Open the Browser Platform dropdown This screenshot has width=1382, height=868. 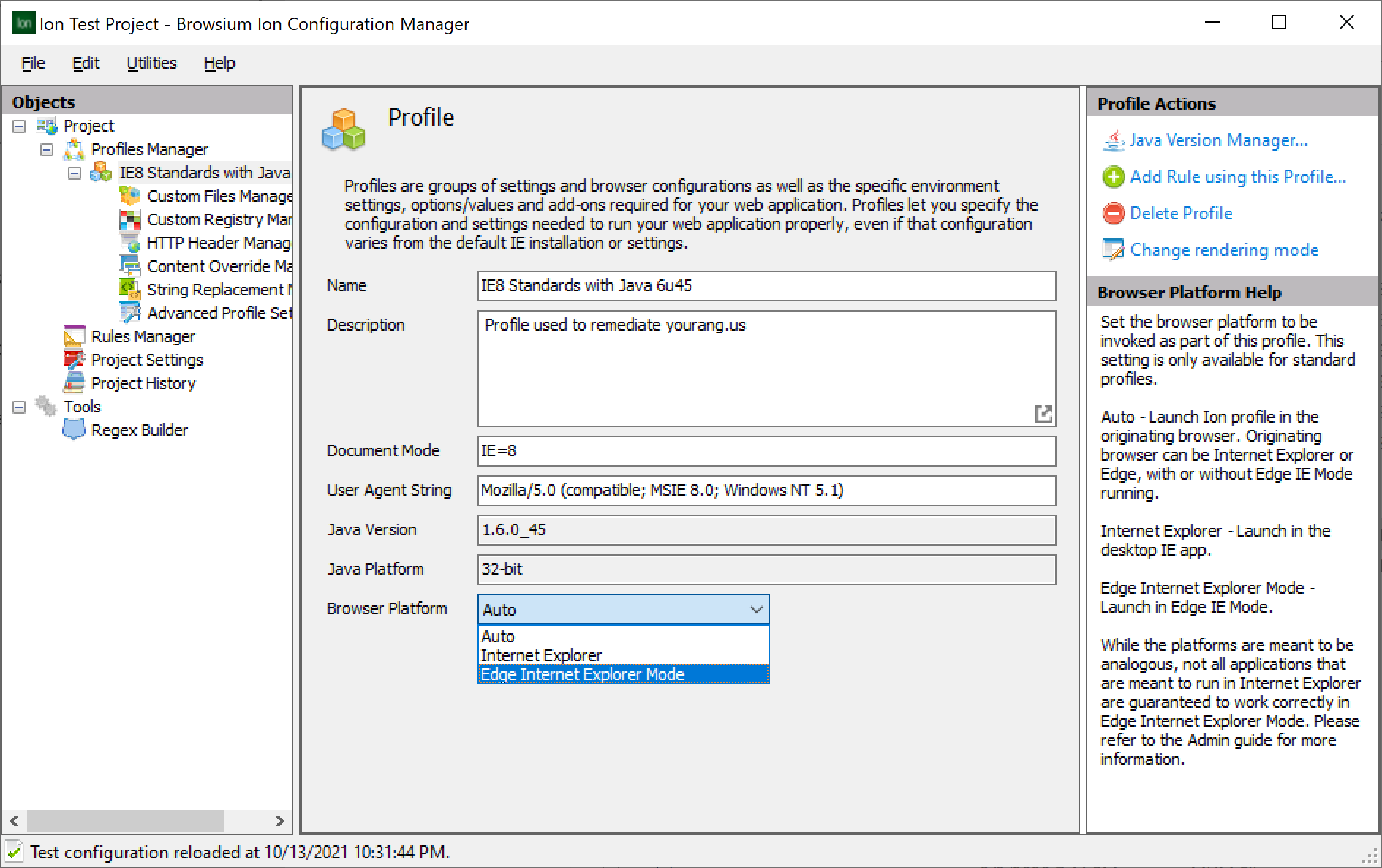(x=755, y=608)
